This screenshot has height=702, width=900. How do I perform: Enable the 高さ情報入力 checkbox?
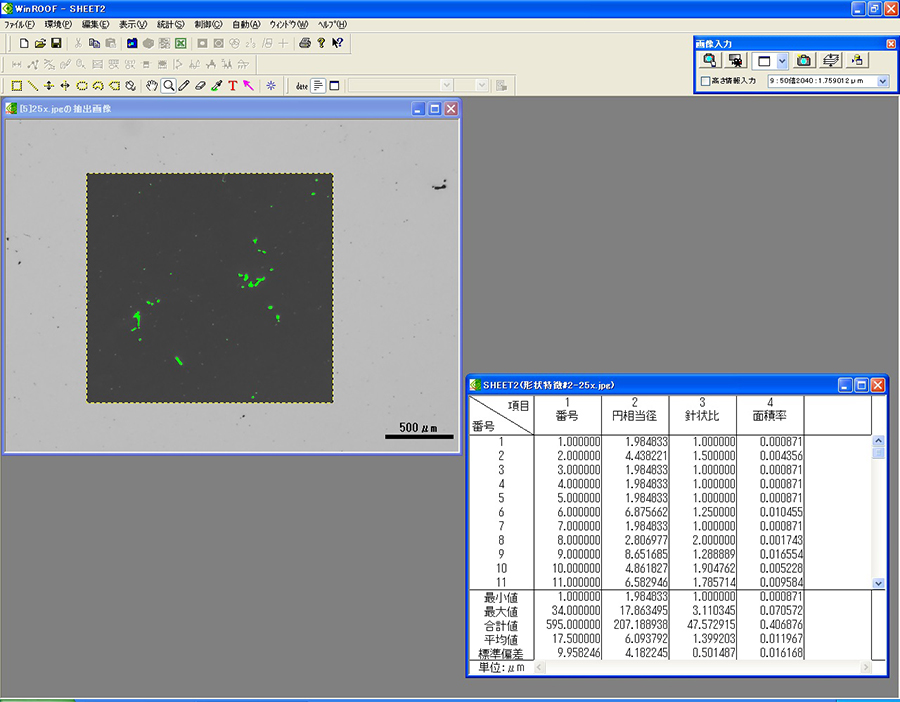[x=705, y=81]
